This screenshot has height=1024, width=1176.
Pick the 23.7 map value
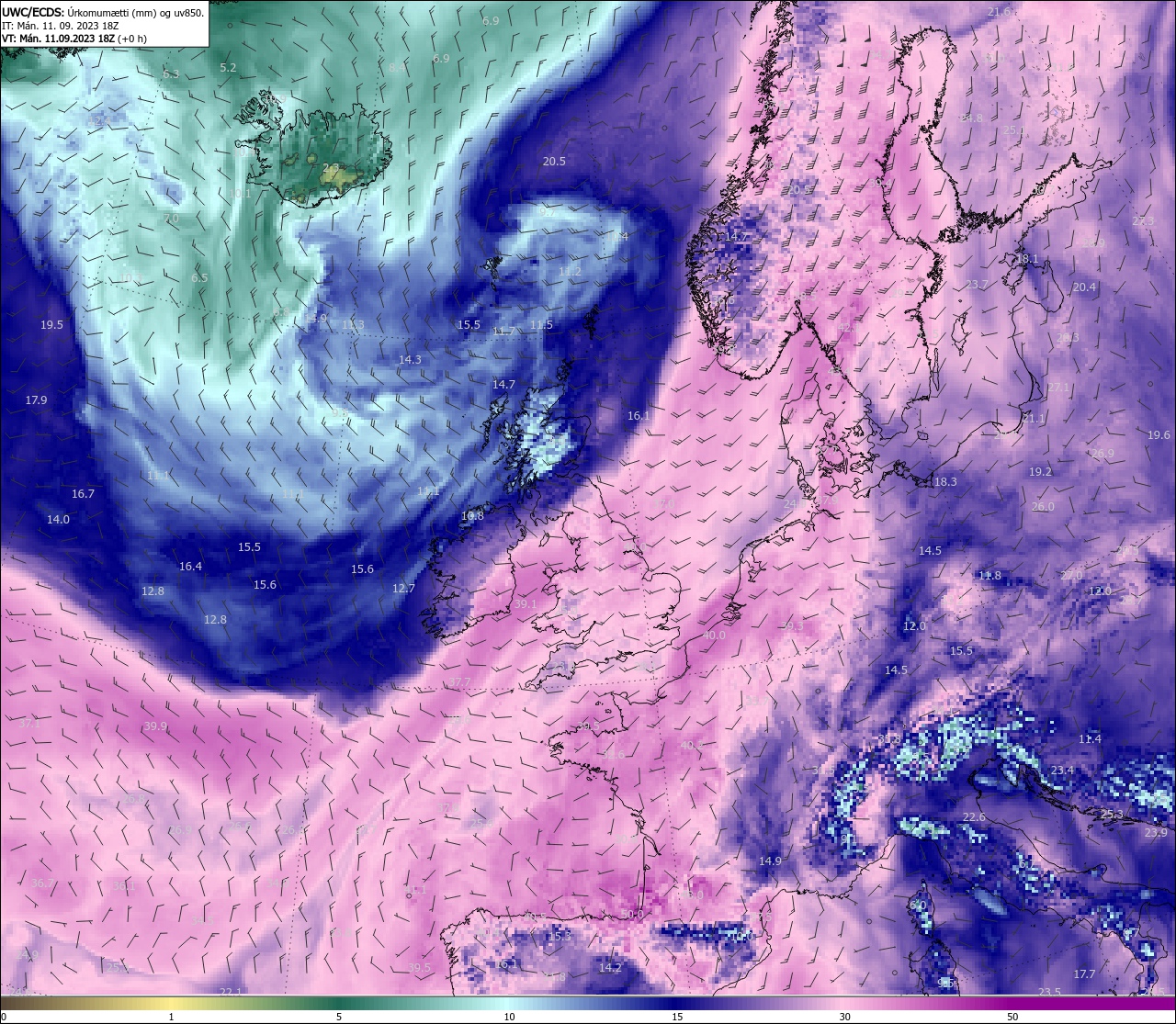coord(976,285)
